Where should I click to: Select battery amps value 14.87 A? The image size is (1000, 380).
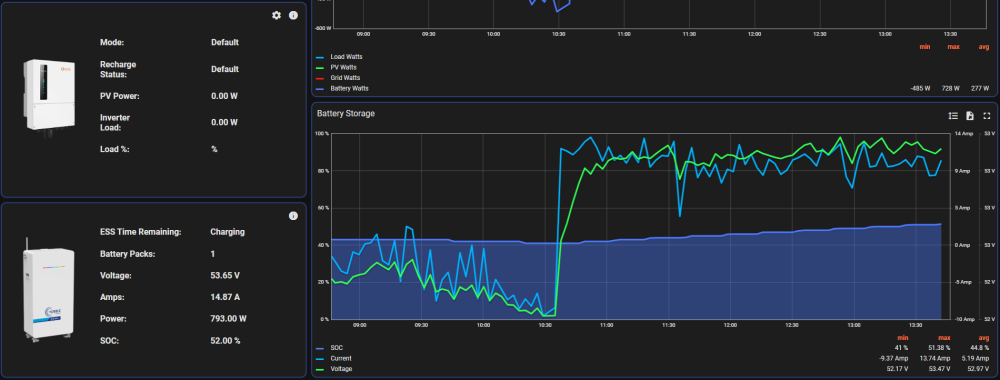[x=225, y=297]
